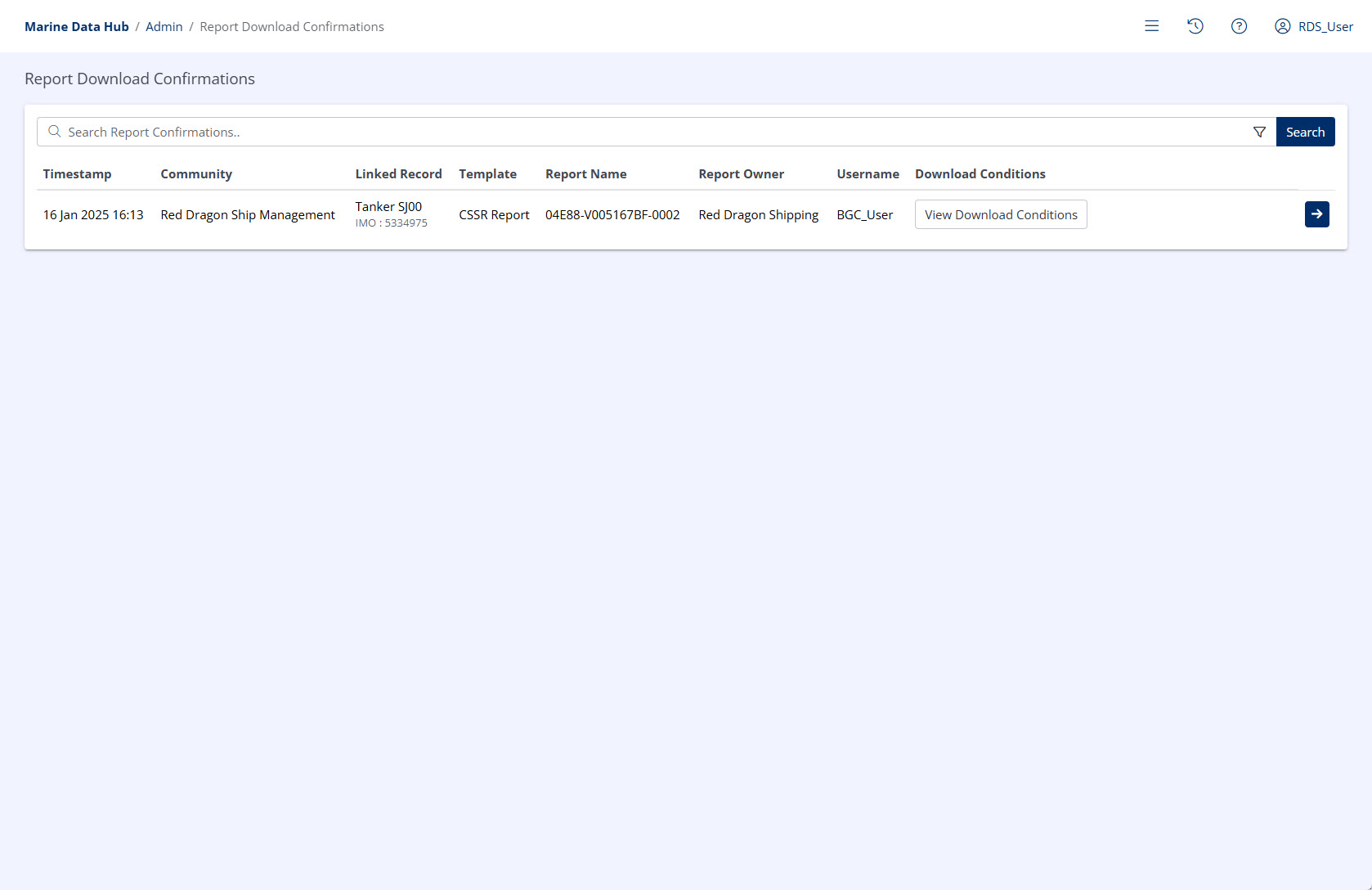Image resolution: width=1372 pixels, height=890 pixels.
Task: Click the blue arrow button in the row
Action: pos(1316,214)
